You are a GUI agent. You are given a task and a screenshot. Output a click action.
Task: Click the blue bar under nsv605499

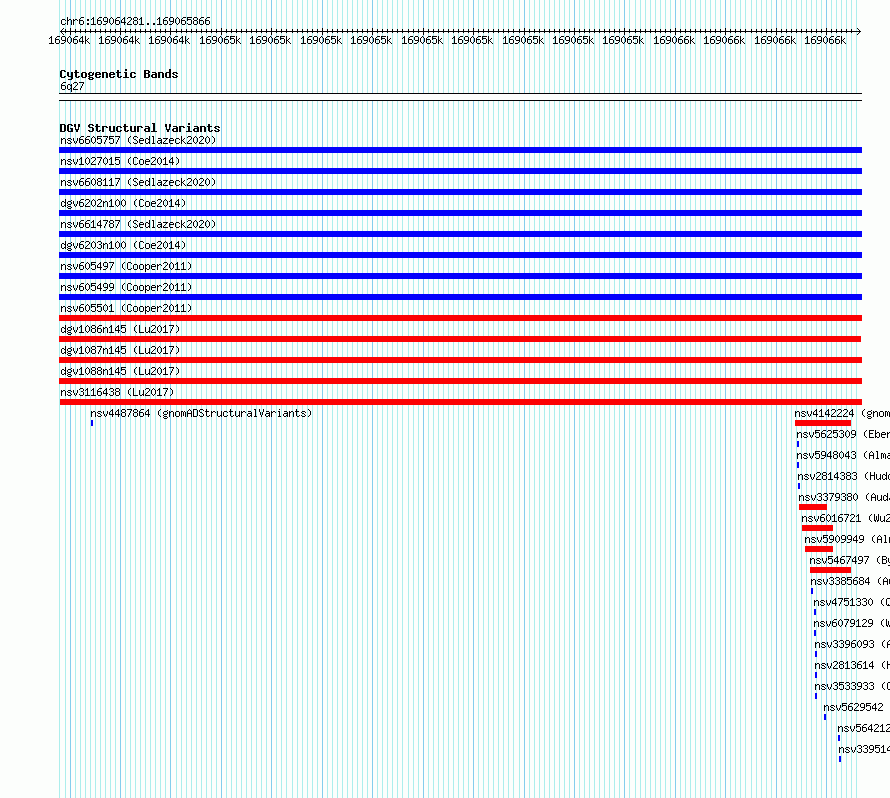(x=460, y=297)
